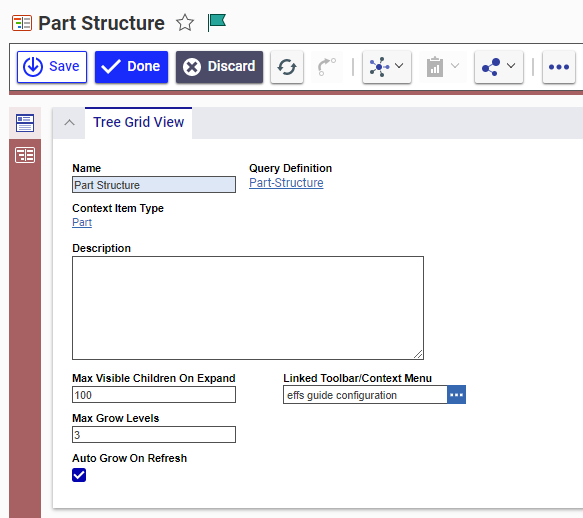Open the Part-Structure query definition link

[286, 183]
